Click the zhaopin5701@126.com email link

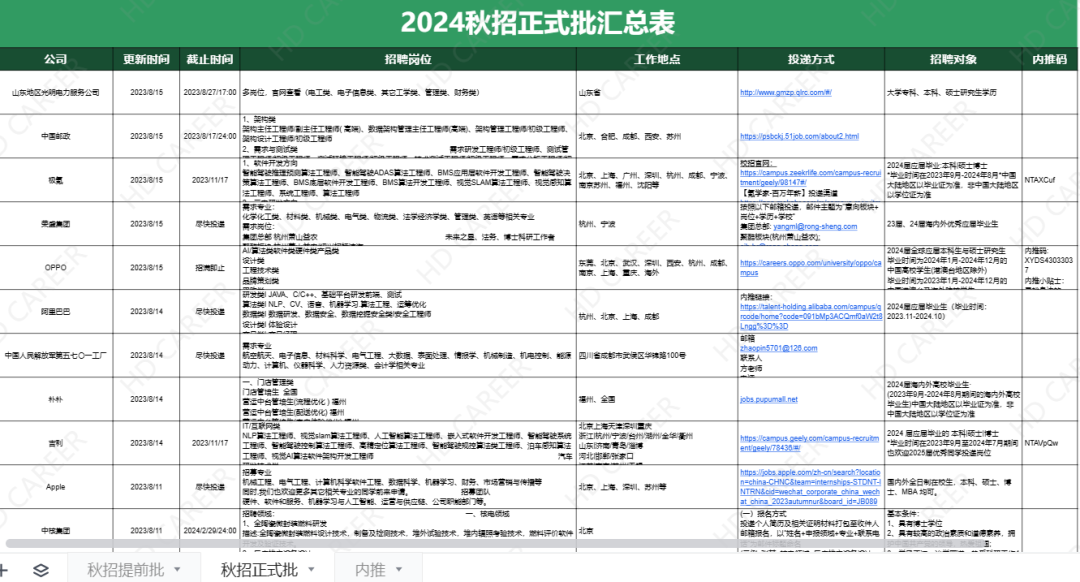click(x=779, y=348)
